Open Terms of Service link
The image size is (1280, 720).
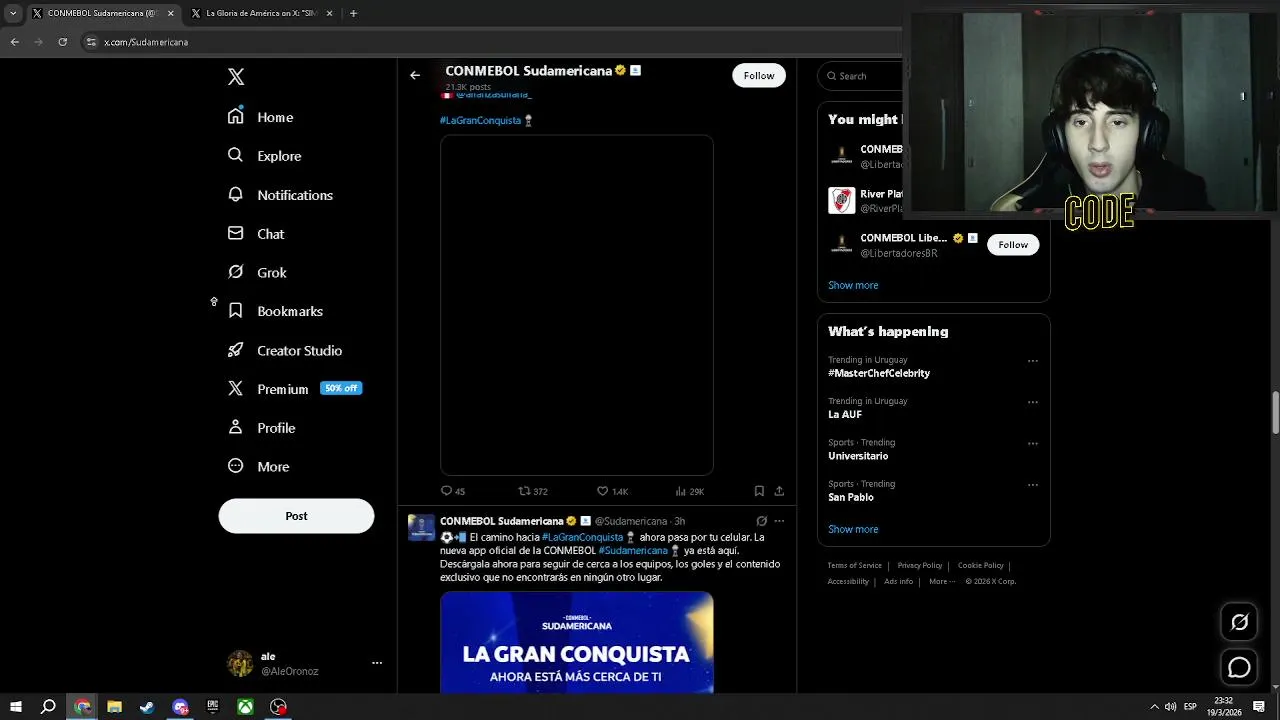coord(855,566)
